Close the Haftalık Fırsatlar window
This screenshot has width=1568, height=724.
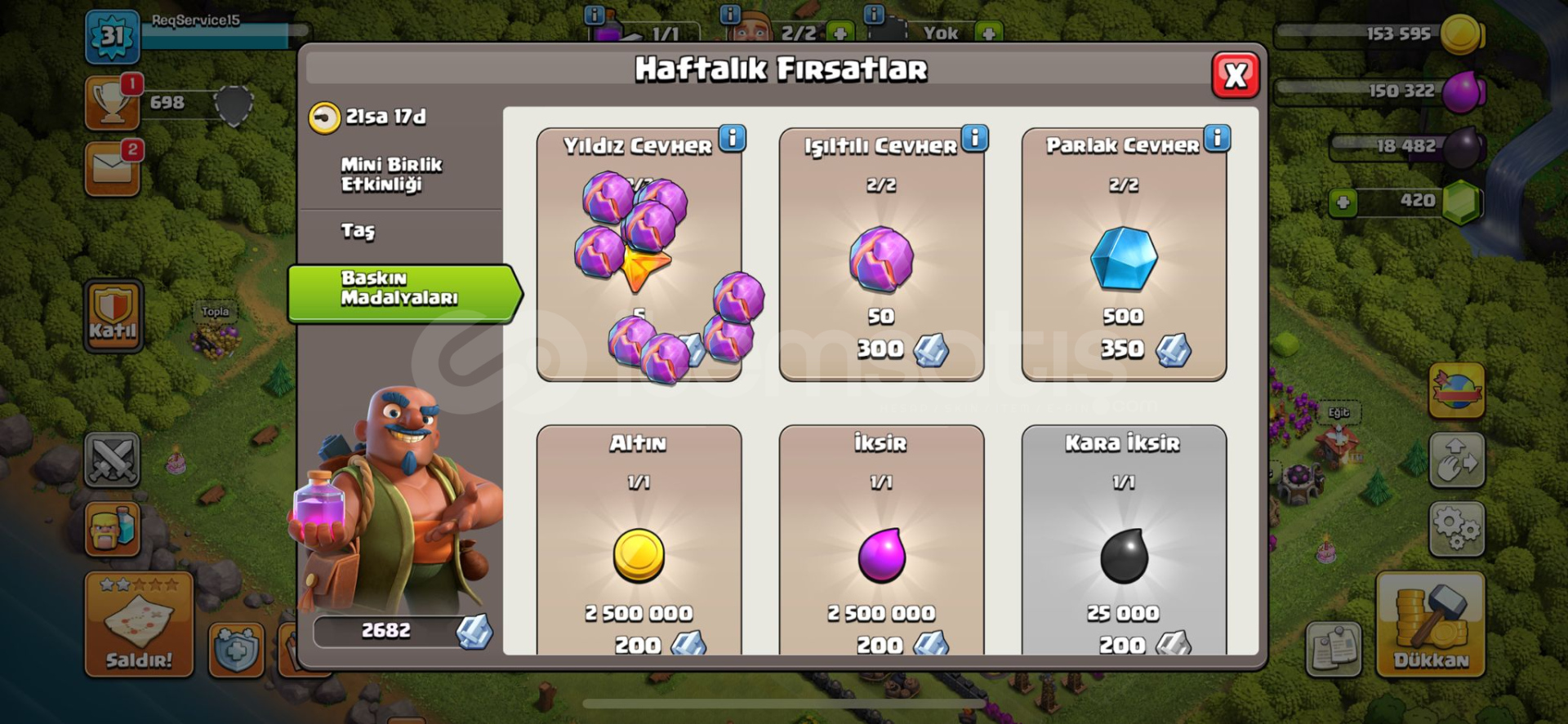point(1236,75)
